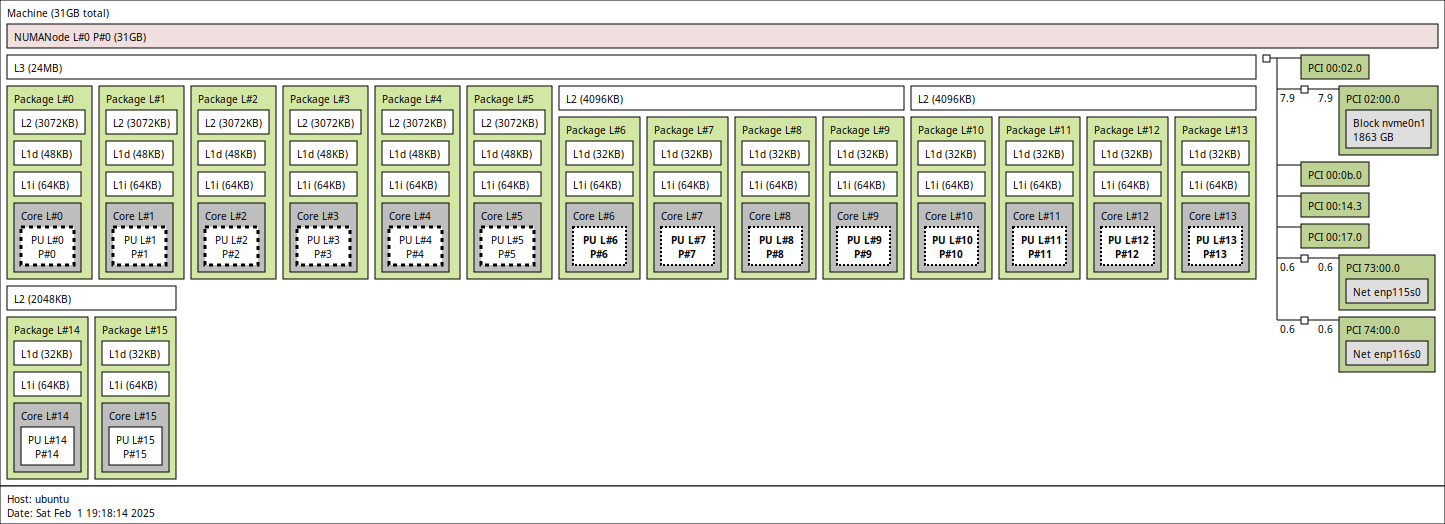This screenshot has width=1445, height=524.
Task: Click the PCI 00:0b.0 box
Action: click(x=1334, y=174)
